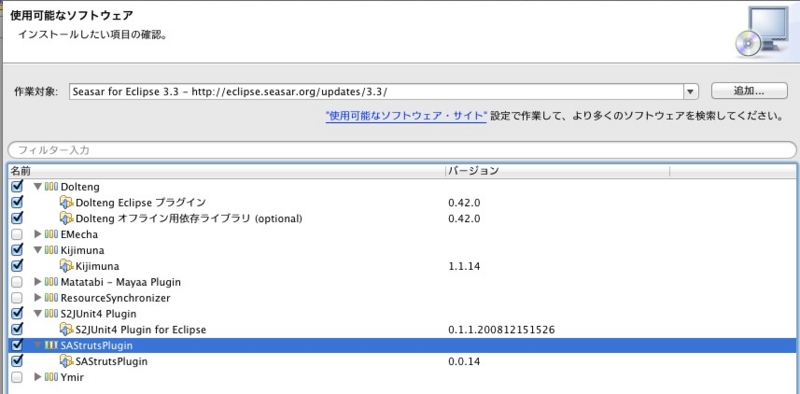
Task: Check the ResourceSynchronizer checkbox
Action: [x=17, y=298]
